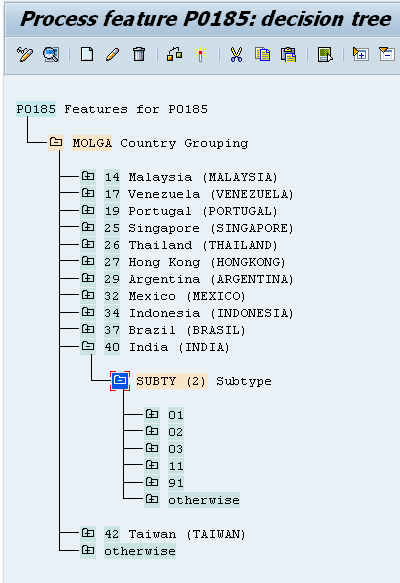This screenshot has width=400, height=583.
Task: Select the Venezuela (VENEZUELA) text
Action: click(x=211, y=194)
